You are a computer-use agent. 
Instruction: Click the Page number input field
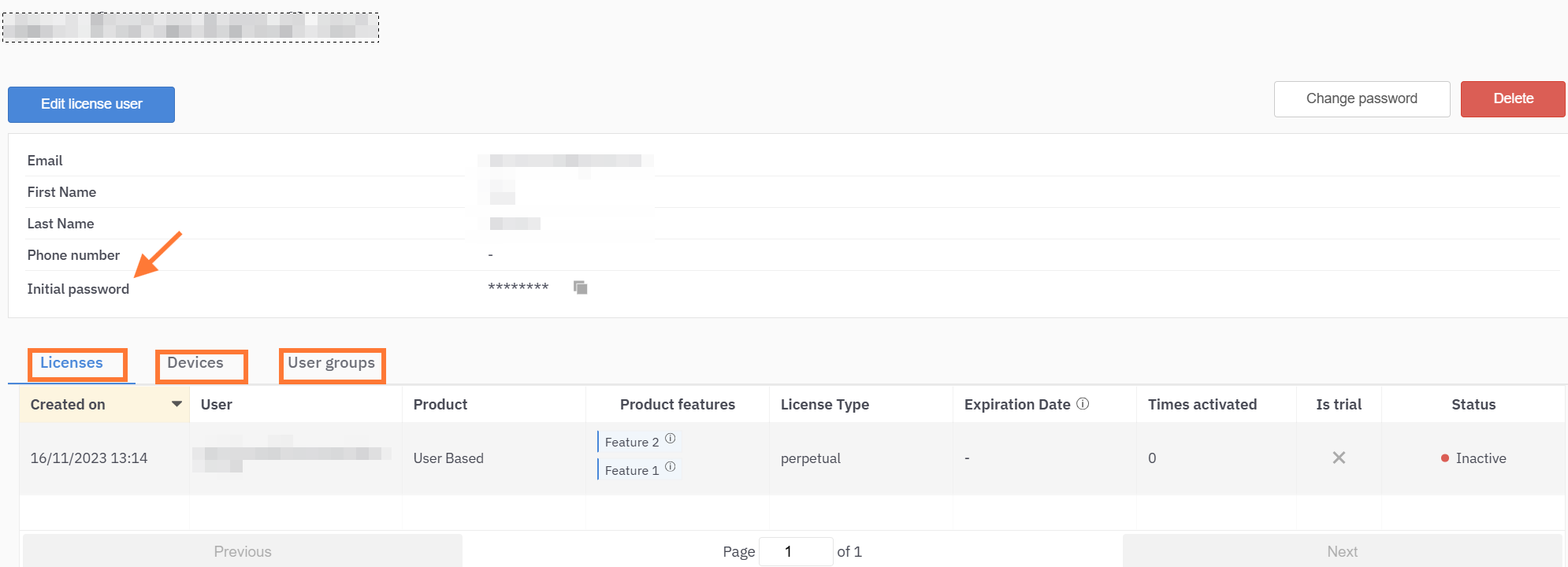point(795,551)
